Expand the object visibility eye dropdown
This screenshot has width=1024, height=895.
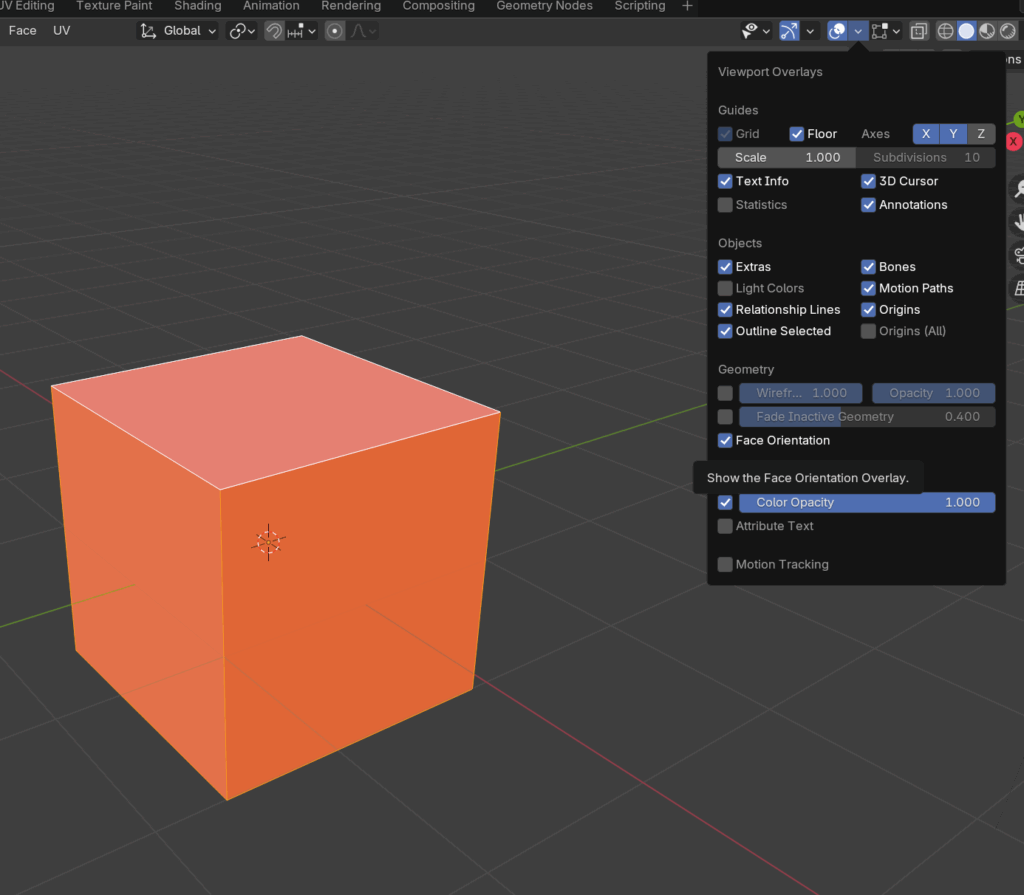coord(766,31)
